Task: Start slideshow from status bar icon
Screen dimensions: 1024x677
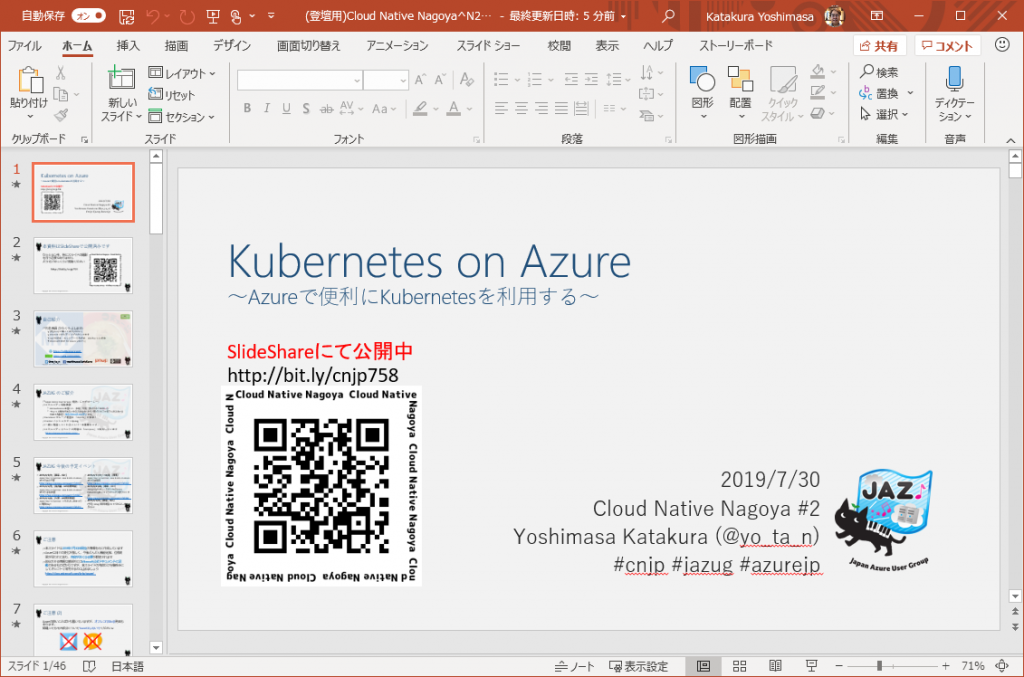Action: click(811, 666)
